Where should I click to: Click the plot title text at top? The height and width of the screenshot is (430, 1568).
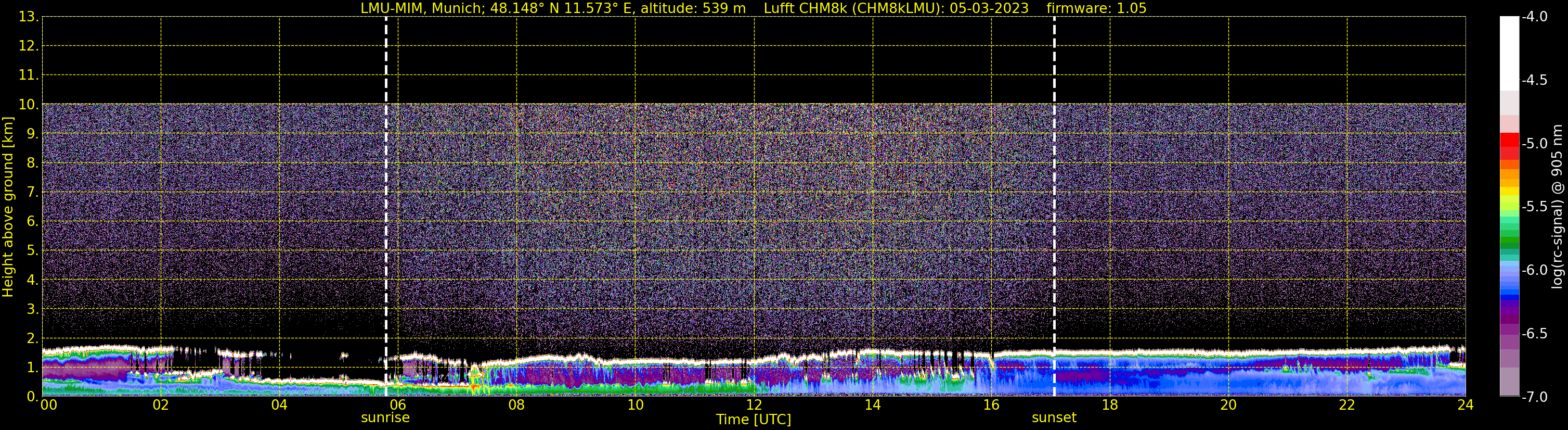[754, 8]
